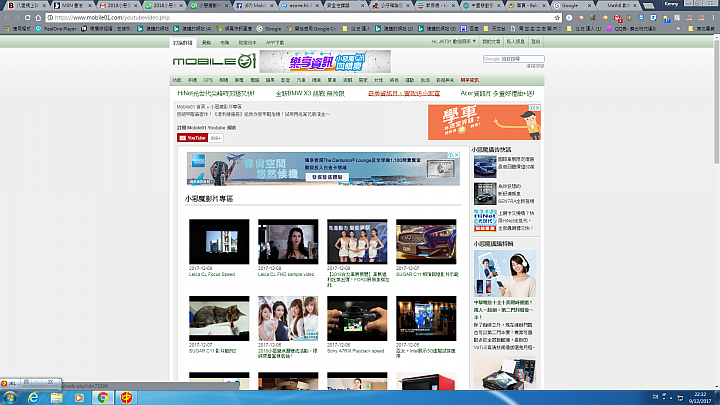The height and width of the screenshot is (405, 720).
Task: Open the Google bookmark in bookmarks bar
Action: click(269, 28)
